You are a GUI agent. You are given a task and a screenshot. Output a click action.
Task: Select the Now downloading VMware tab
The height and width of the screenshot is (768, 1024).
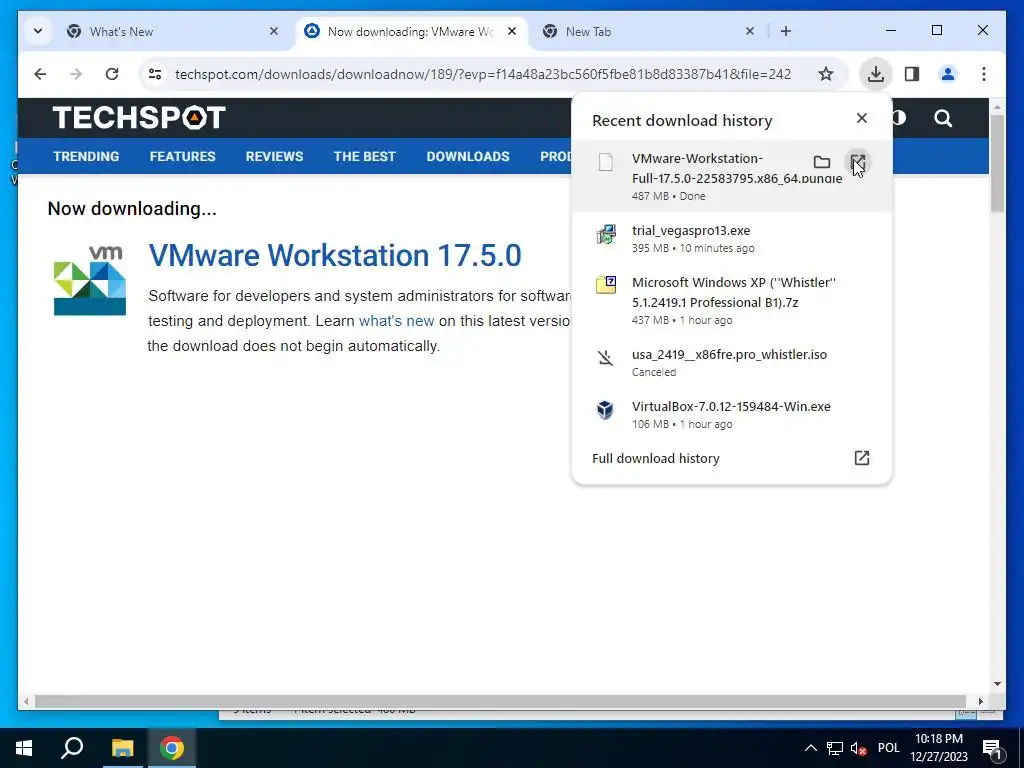(x=411, y=31)
